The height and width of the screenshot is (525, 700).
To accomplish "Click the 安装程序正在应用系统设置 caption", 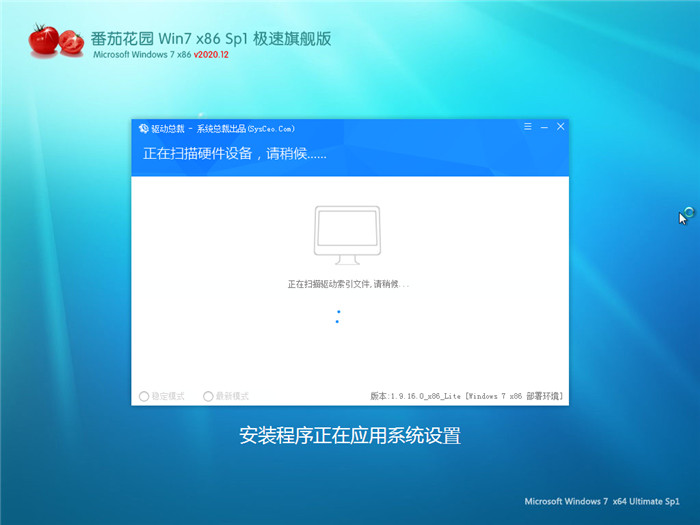I will coord(350,436).
